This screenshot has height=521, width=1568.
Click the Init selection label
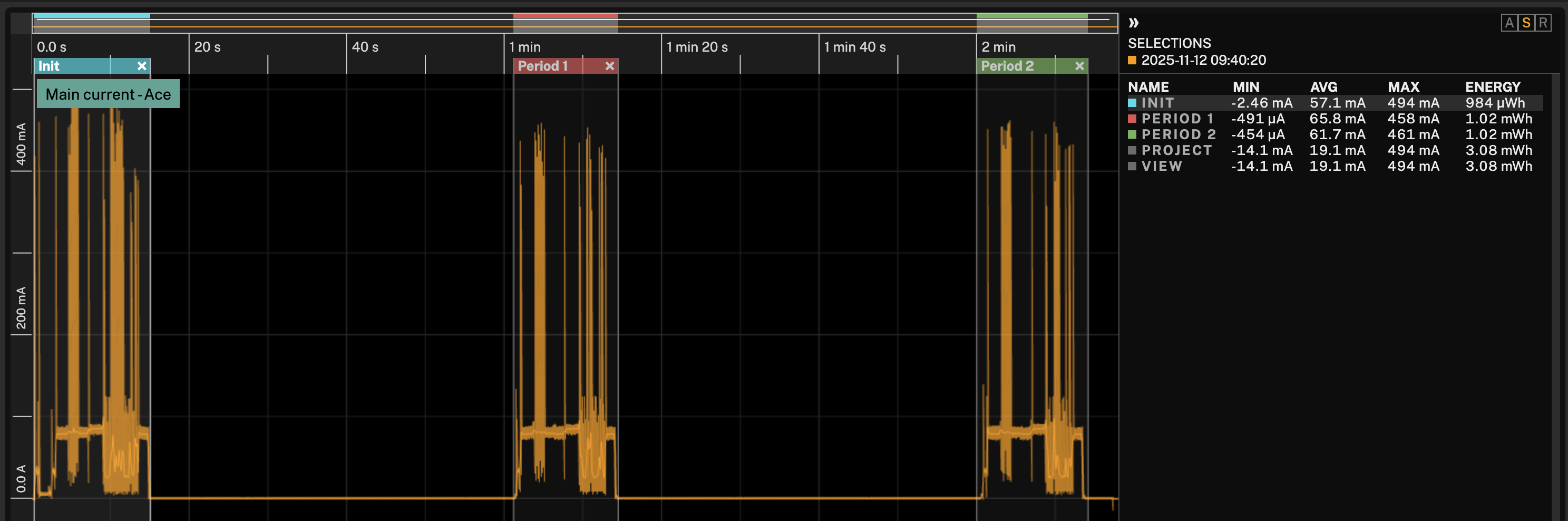(50, 66)
